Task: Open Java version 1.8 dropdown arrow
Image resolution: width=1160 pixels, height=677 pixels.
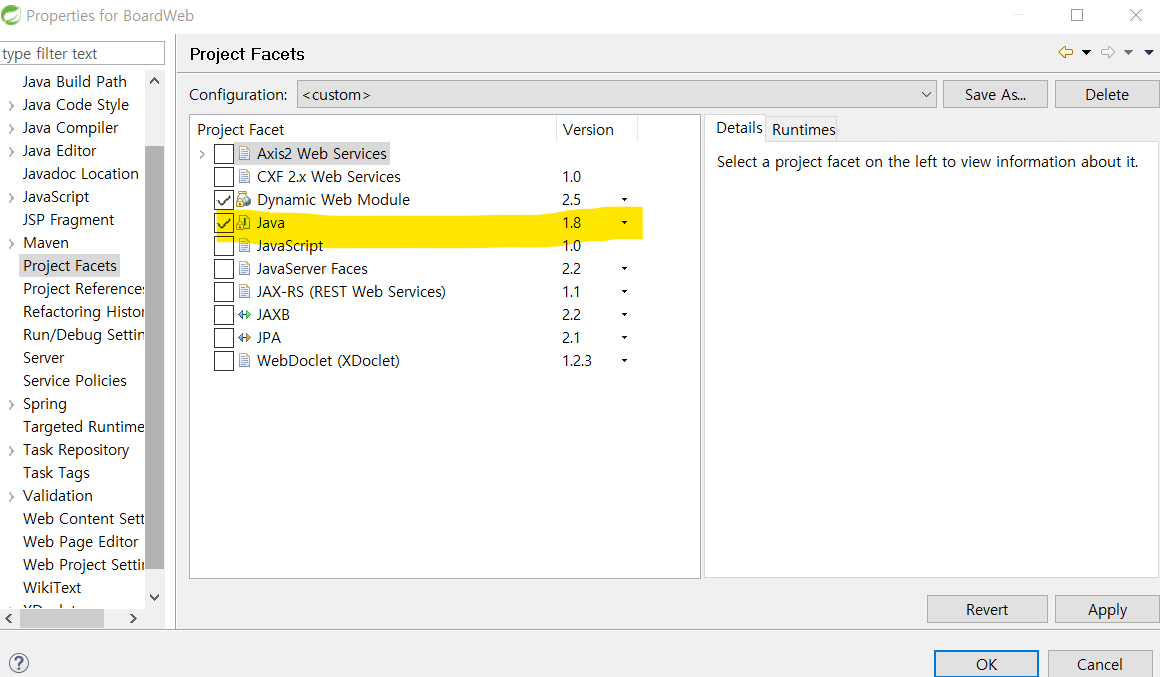Action: [x=624, y=223]
